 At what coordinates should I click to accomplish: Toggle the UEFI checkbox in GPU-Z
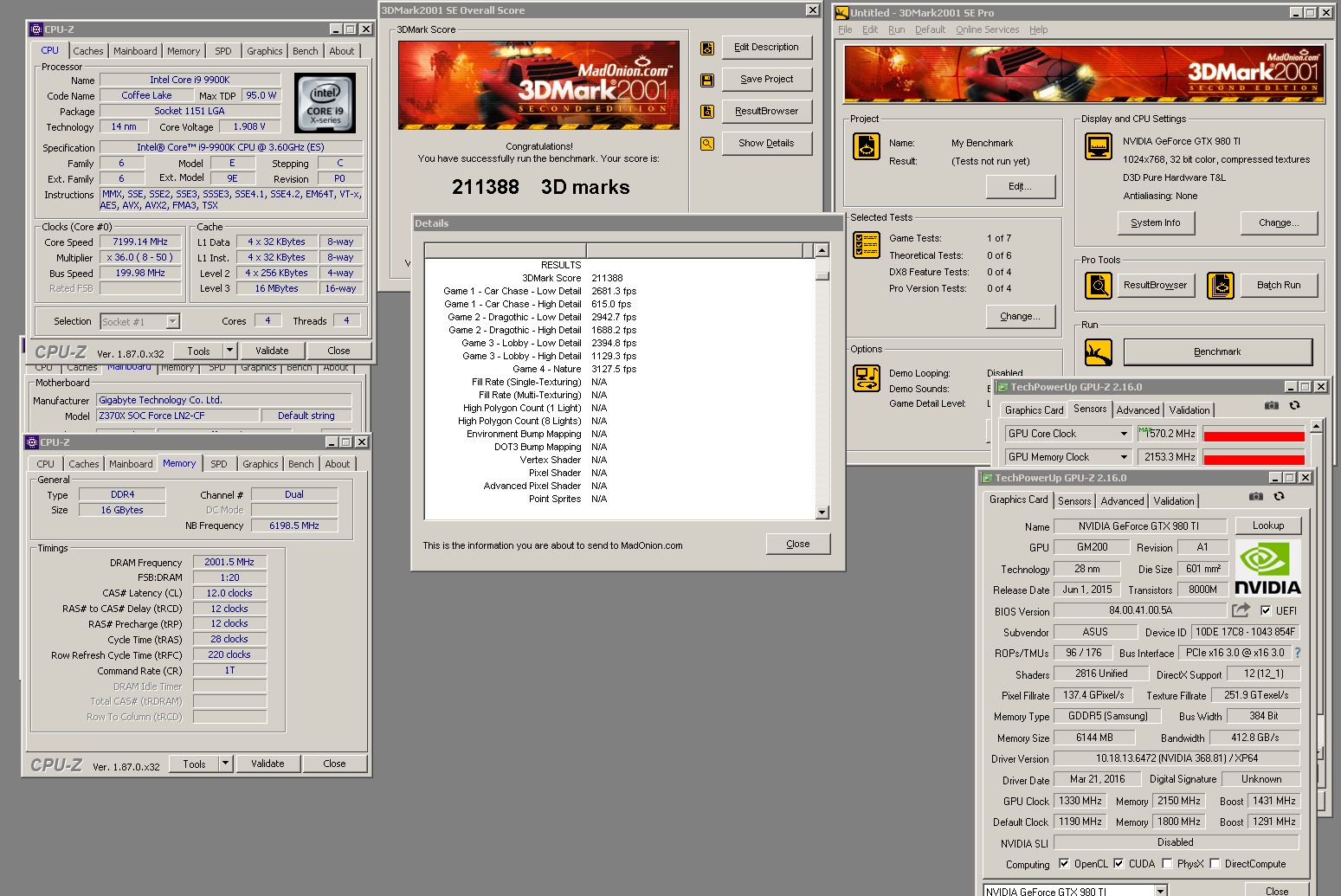click(x=1266, y=610)
